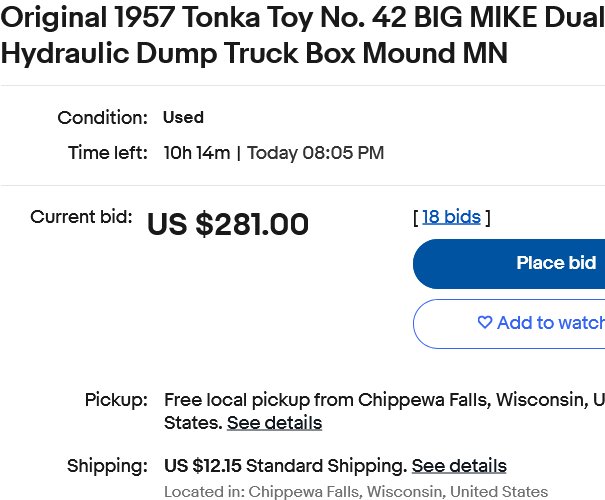The height and width of the screenshot is (500, 605).
Task: Click the Original 1957 Tonka Toy title line
Action: click(302, 18)
